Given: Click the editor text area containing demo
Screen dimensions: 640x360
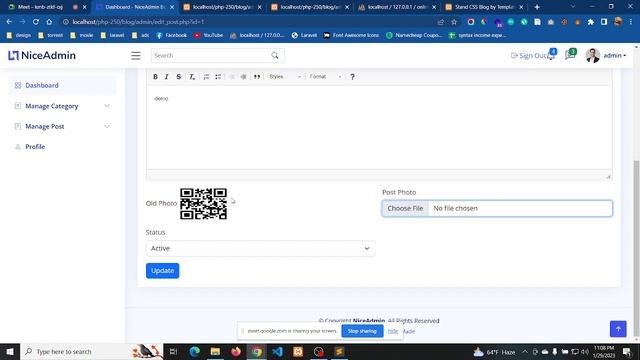Looking at the screenshot, I should click(379, 127).
